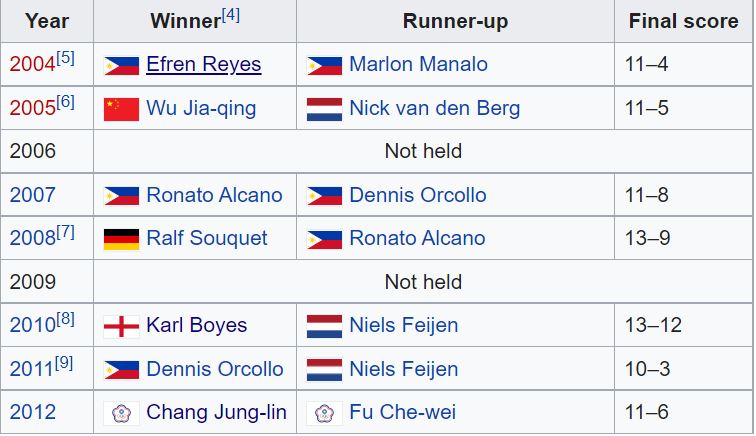Click citation [7] next to 2008
This screenshot has width=756, height=436.
66,232
